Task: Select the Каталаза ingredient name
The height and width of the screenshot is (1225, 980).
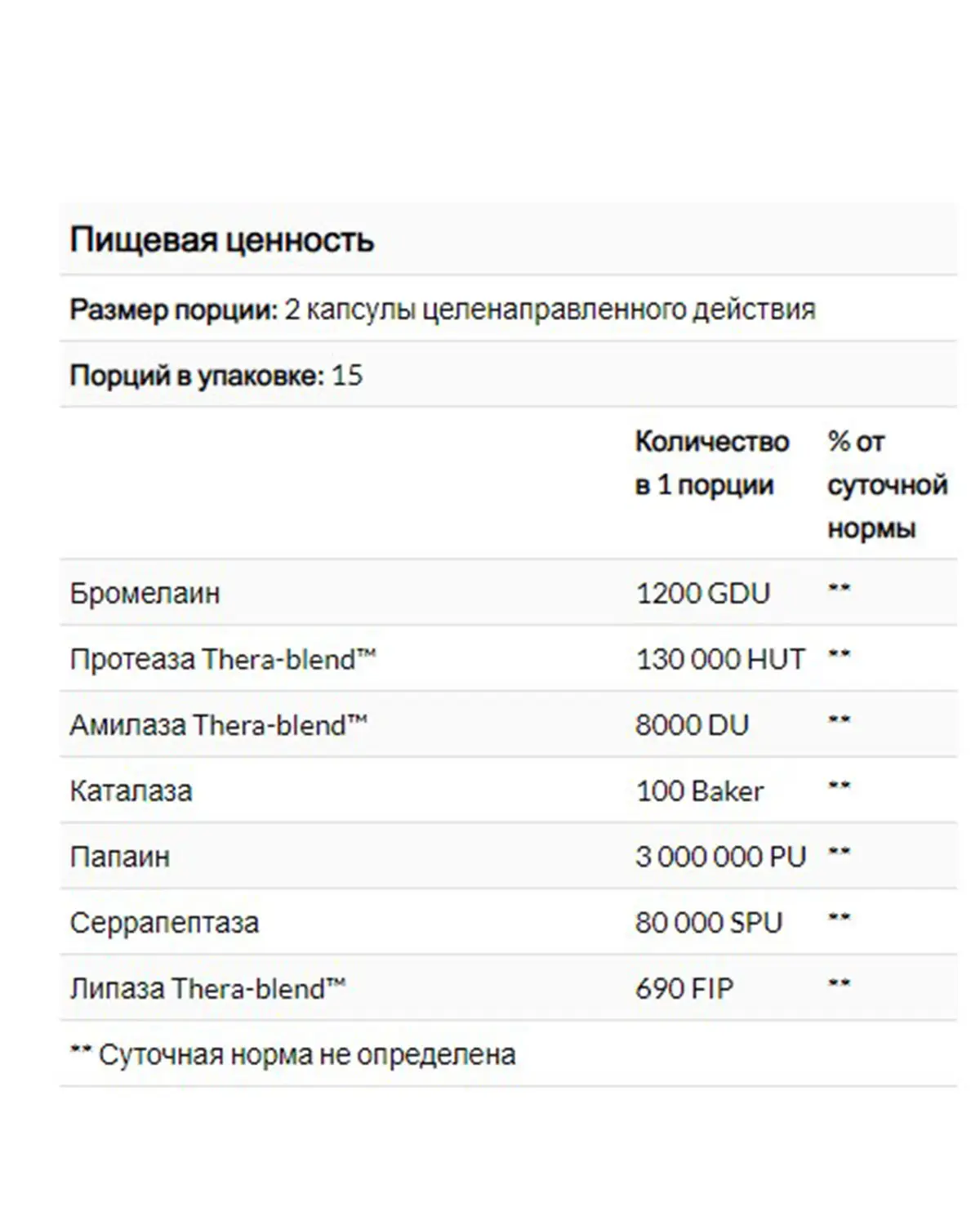Action: coord(131,791)
